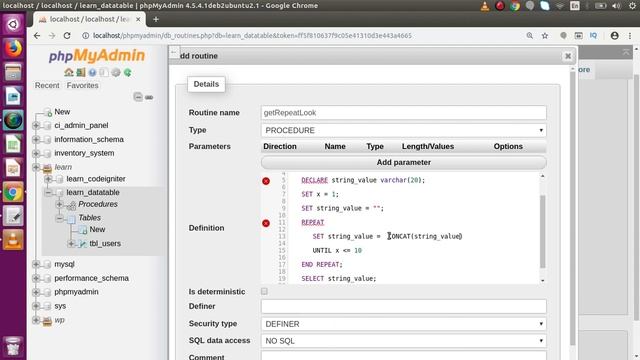Viewport: 640px width, 360px height.
Task: Open the system power menu icon
Action: pyautogui.click(x=632, y=6)
